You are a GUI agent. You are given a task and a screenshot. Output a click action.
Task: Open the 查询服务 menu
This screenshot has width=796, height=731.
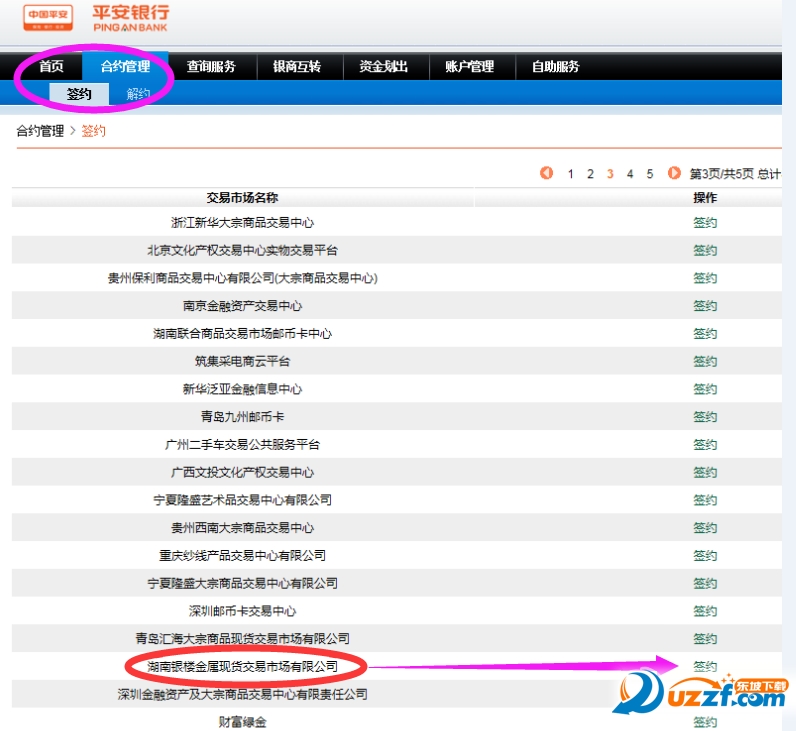(x=211, y=66)
